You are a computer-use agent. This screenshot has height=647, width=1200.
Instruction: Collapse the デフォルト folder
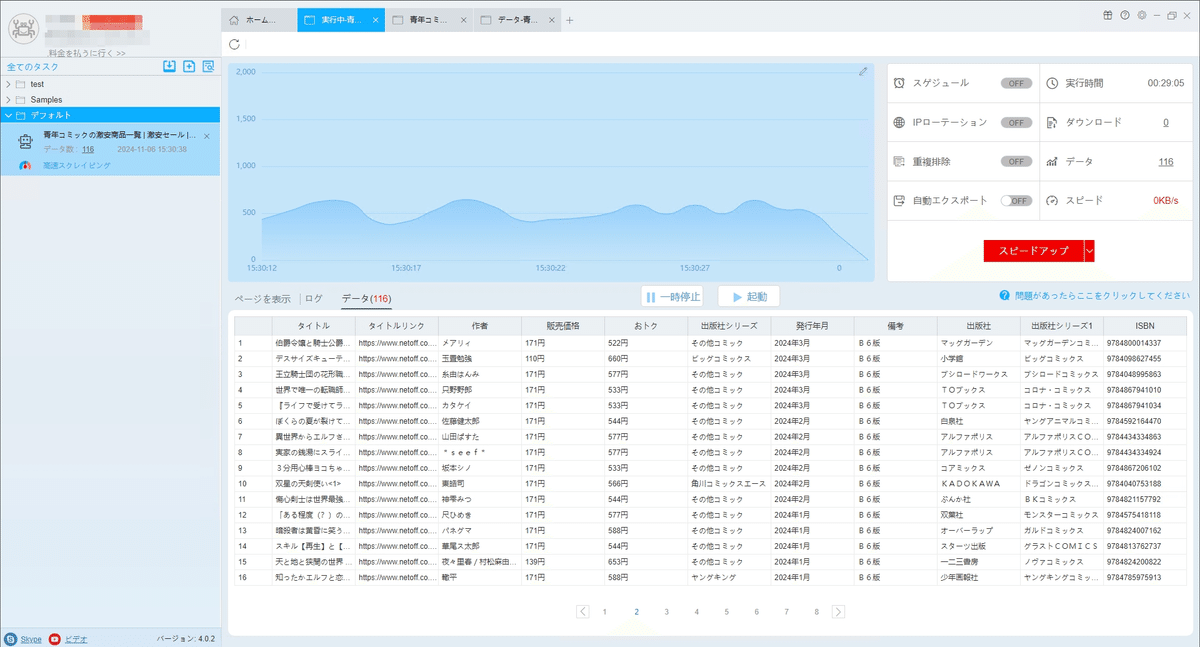coord(8,115)
